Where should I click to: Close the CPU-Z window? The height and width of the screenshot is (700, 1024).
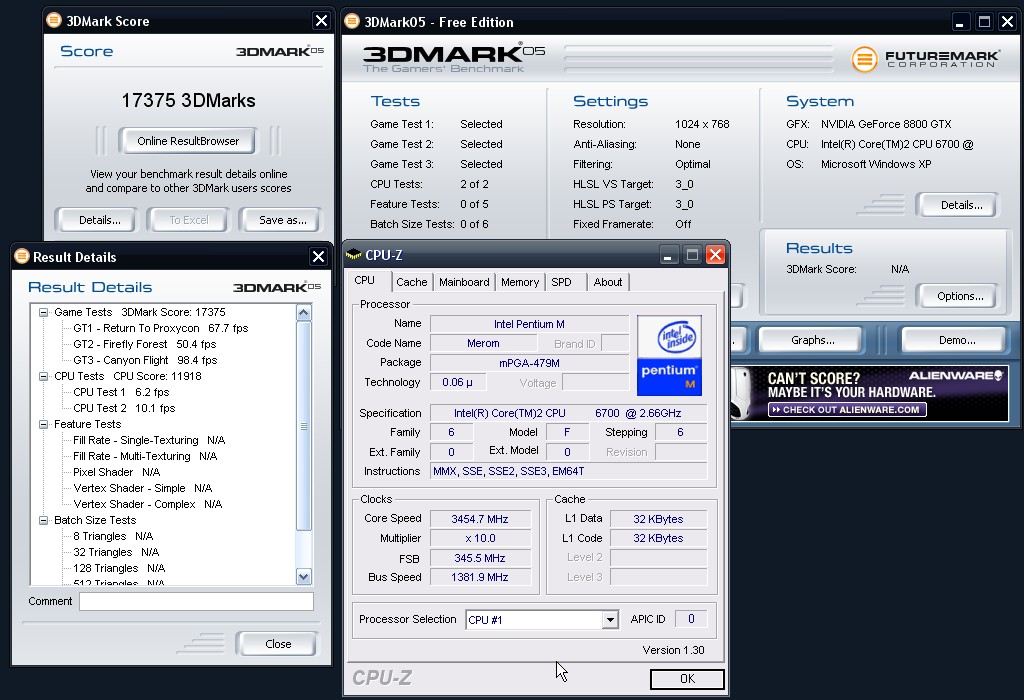coord(715,255)
